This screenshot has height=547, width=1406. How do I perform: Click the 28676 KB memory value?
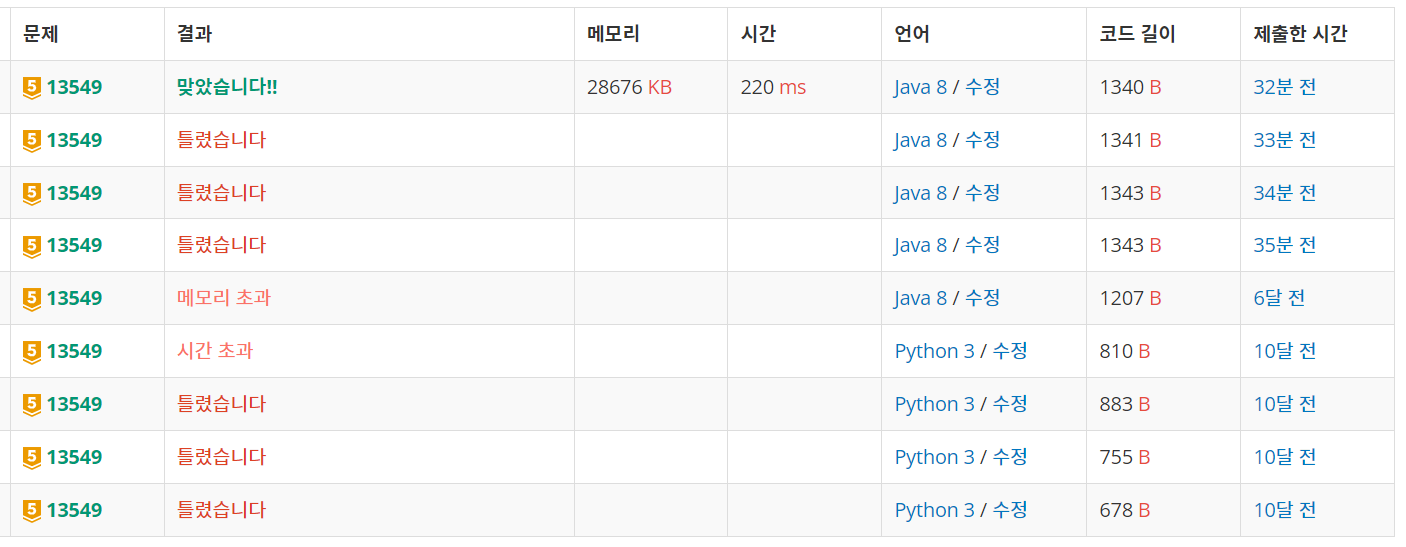(x=630, y=87)
